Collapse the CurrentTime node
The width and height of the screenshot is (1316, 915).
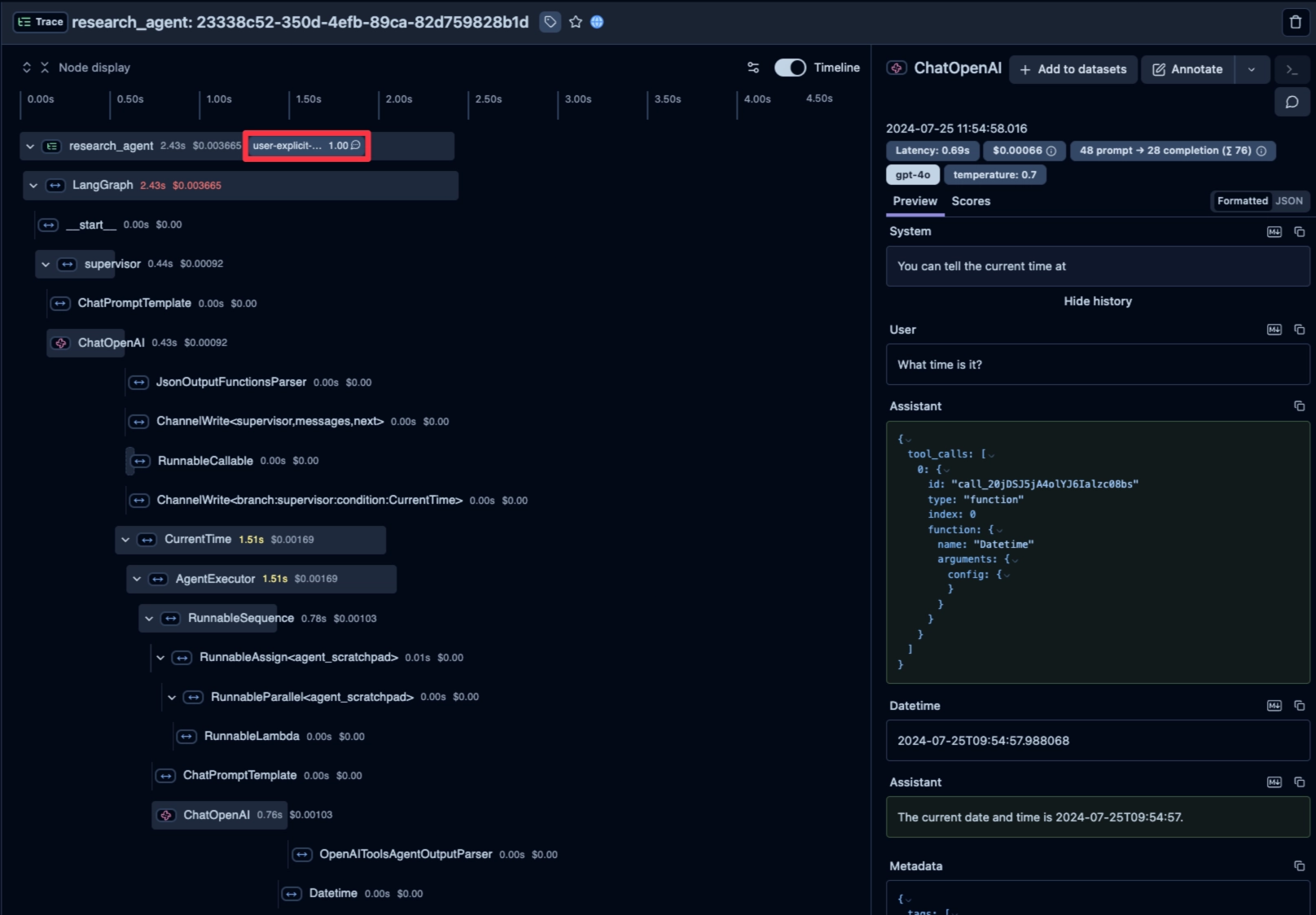click(x=125, y=540)
